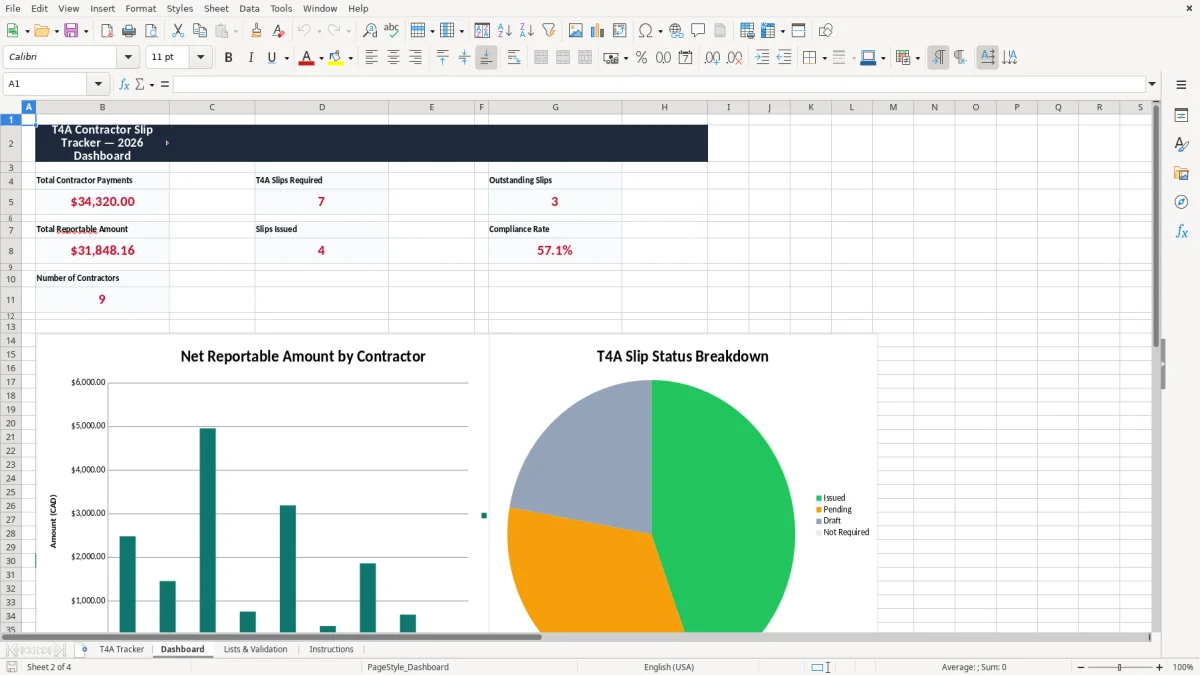Screen dimensions: 1200x675
Task: Select the Clone Formatting paintbrush
Action: 257,31
